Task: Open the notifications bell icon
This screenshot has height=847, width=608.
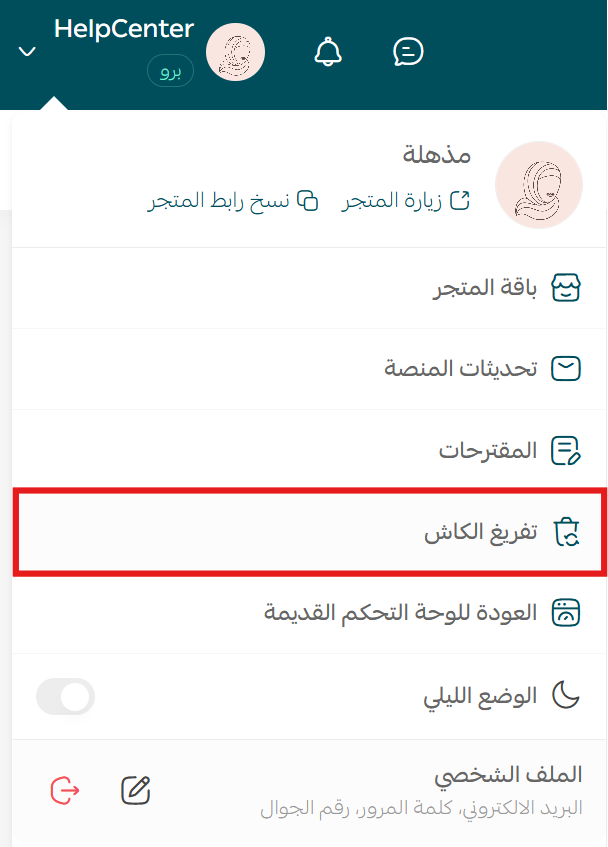Action: (x=328, y=52)
